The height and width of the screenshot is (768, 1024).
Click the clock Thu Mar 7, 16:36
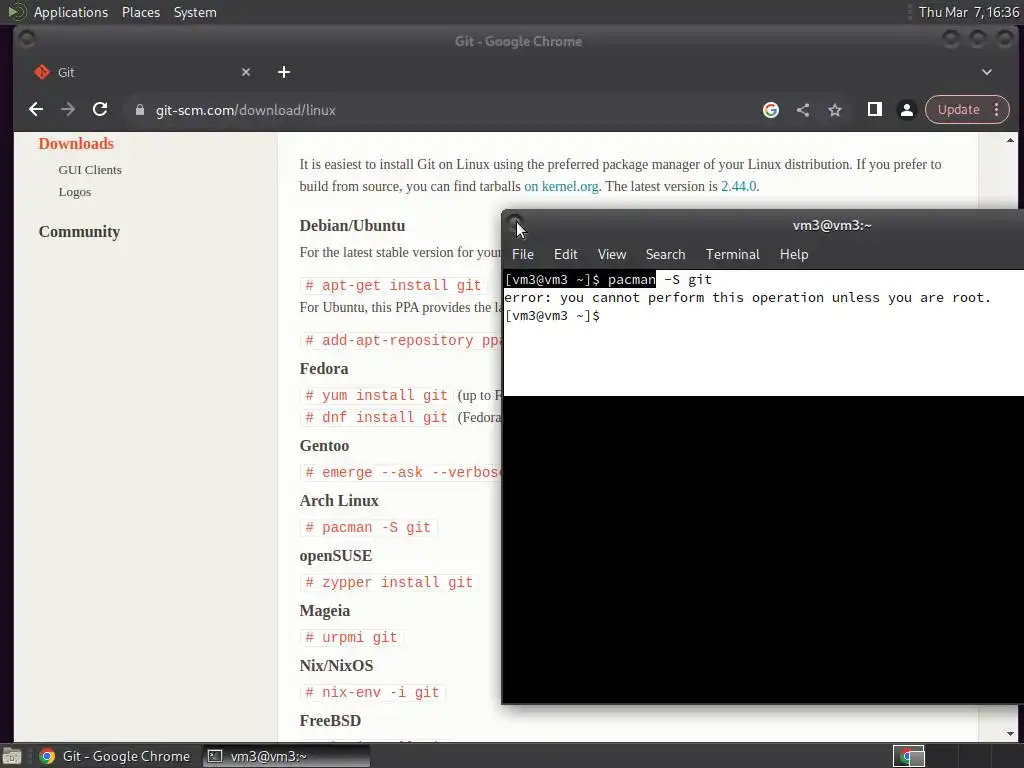[968, 12]
